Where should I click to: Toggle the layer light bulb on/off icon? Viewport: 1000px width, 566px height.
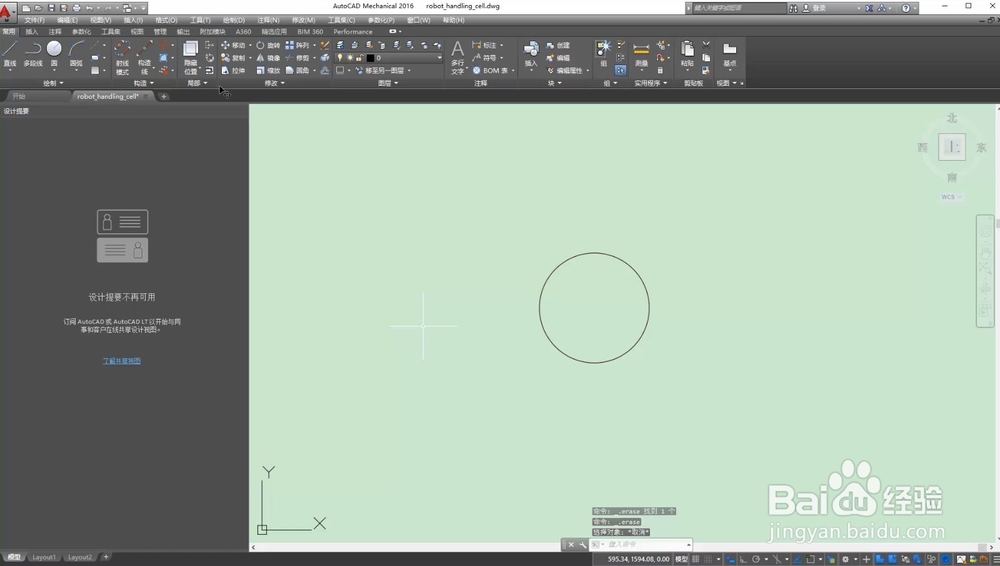tap(340, 57)
